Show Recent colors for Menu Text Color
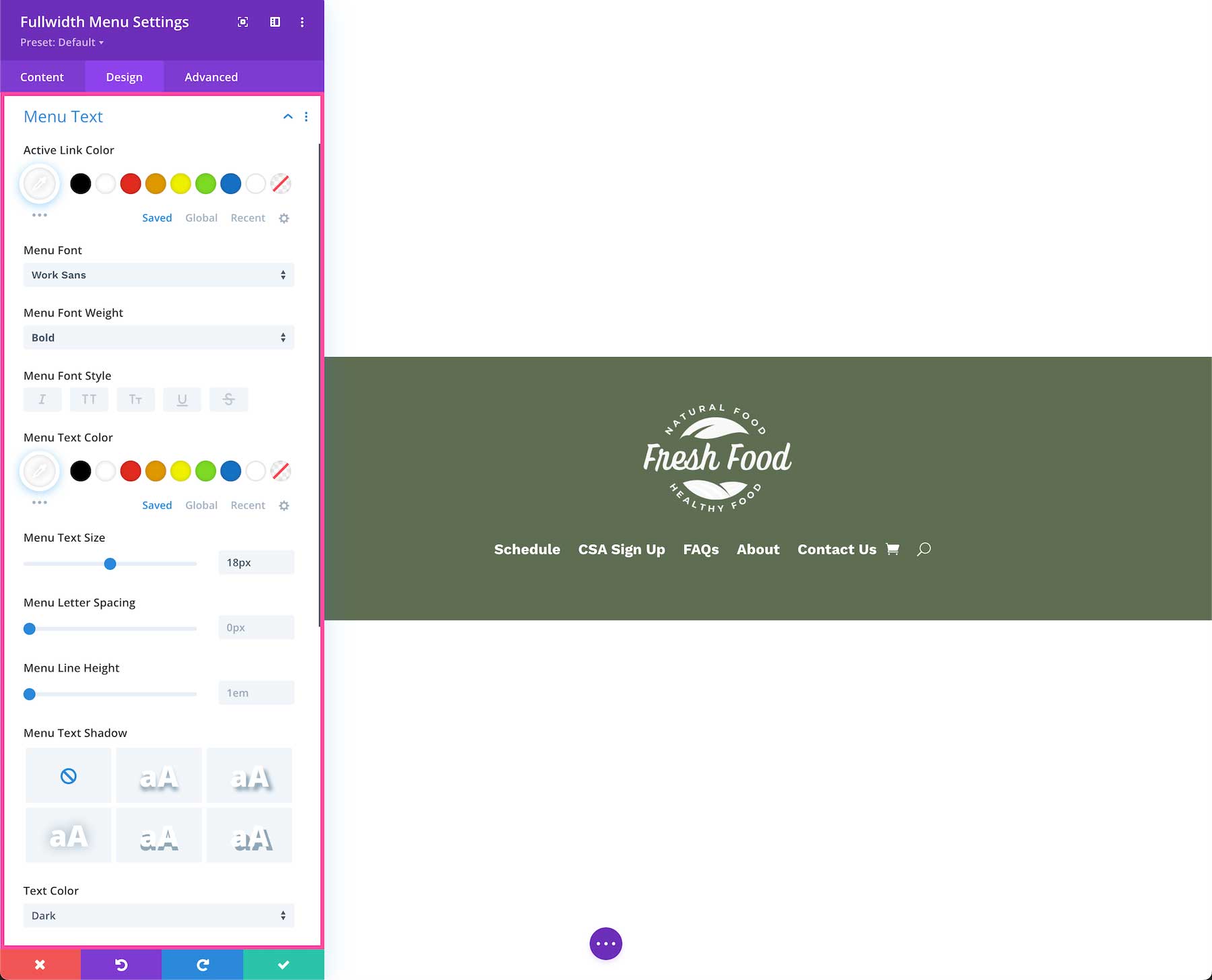Image resolution: width=1212 pixels, height=980 pixels. point(248,504)
